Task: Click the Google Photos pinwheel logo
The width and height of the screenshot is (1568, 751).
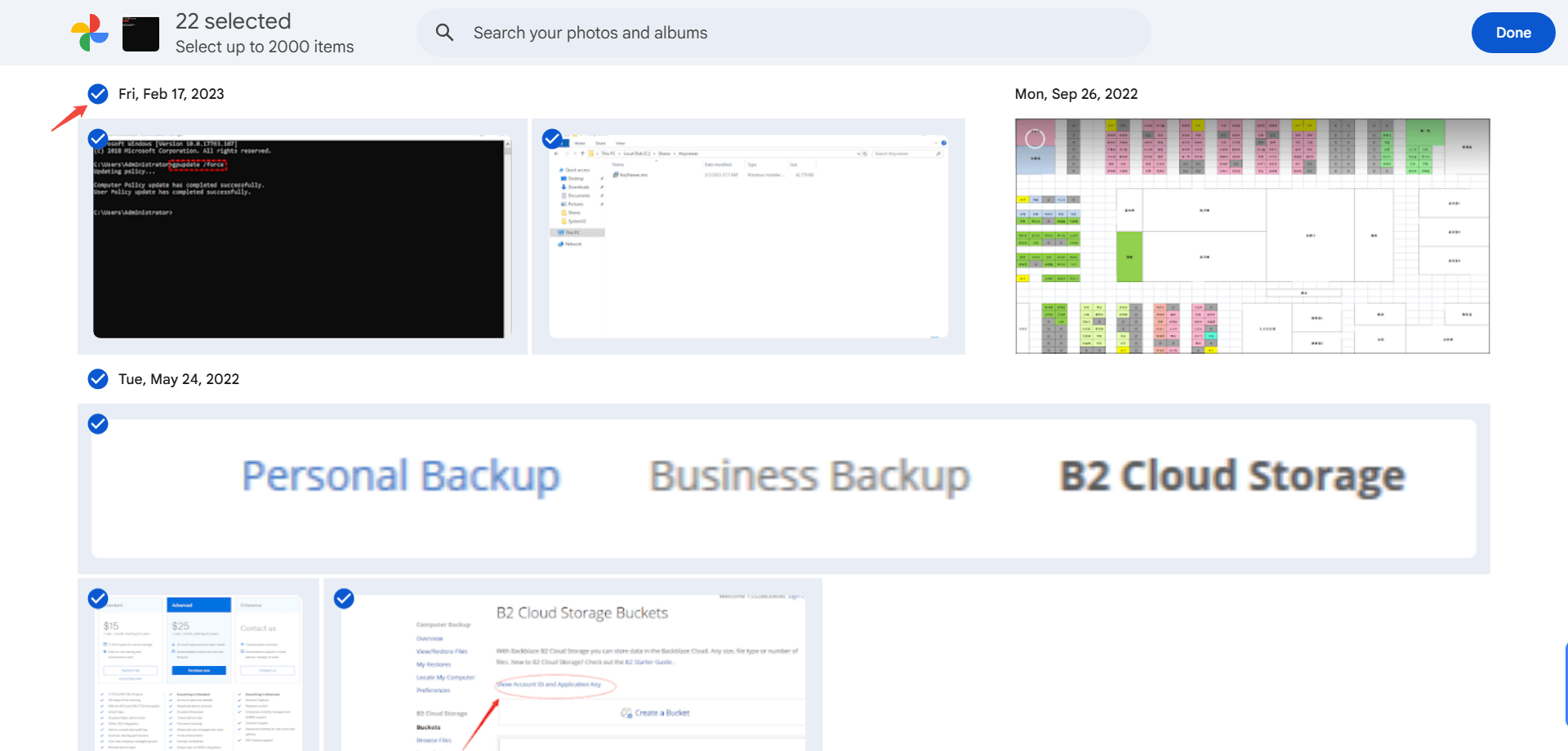Action: pyautogui.click(x=90, y=33)
